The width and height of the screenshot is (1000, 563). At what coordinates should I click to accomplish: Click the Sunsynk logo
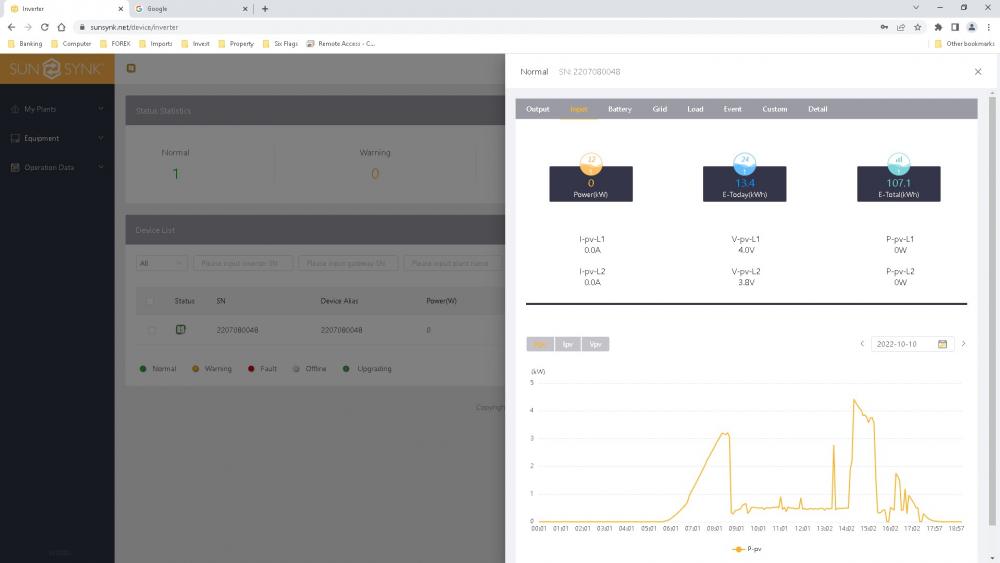[57, 69]
